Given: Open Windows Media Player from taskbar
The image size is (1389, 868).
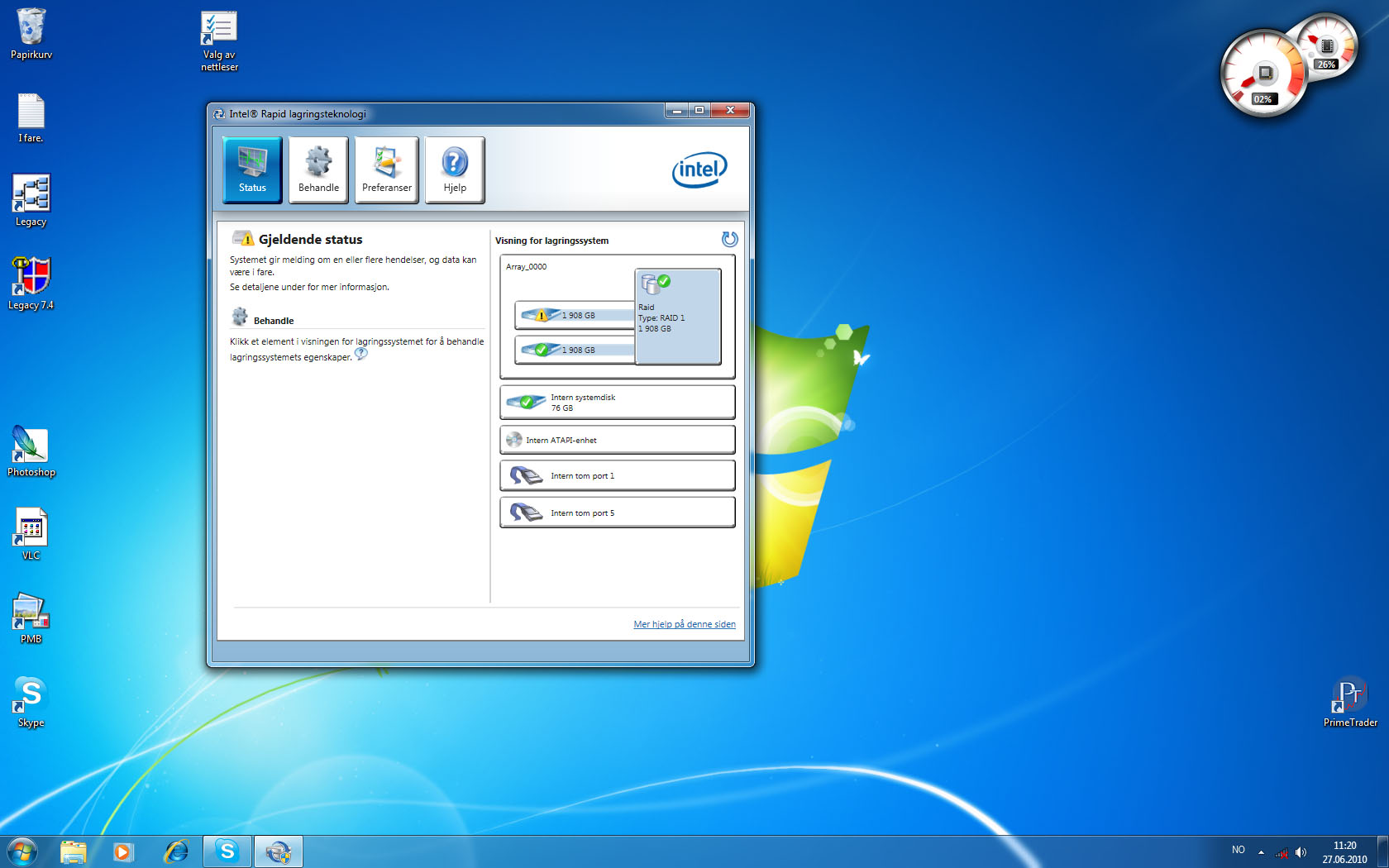Looking at the screenshot, I should click(123, 851).
